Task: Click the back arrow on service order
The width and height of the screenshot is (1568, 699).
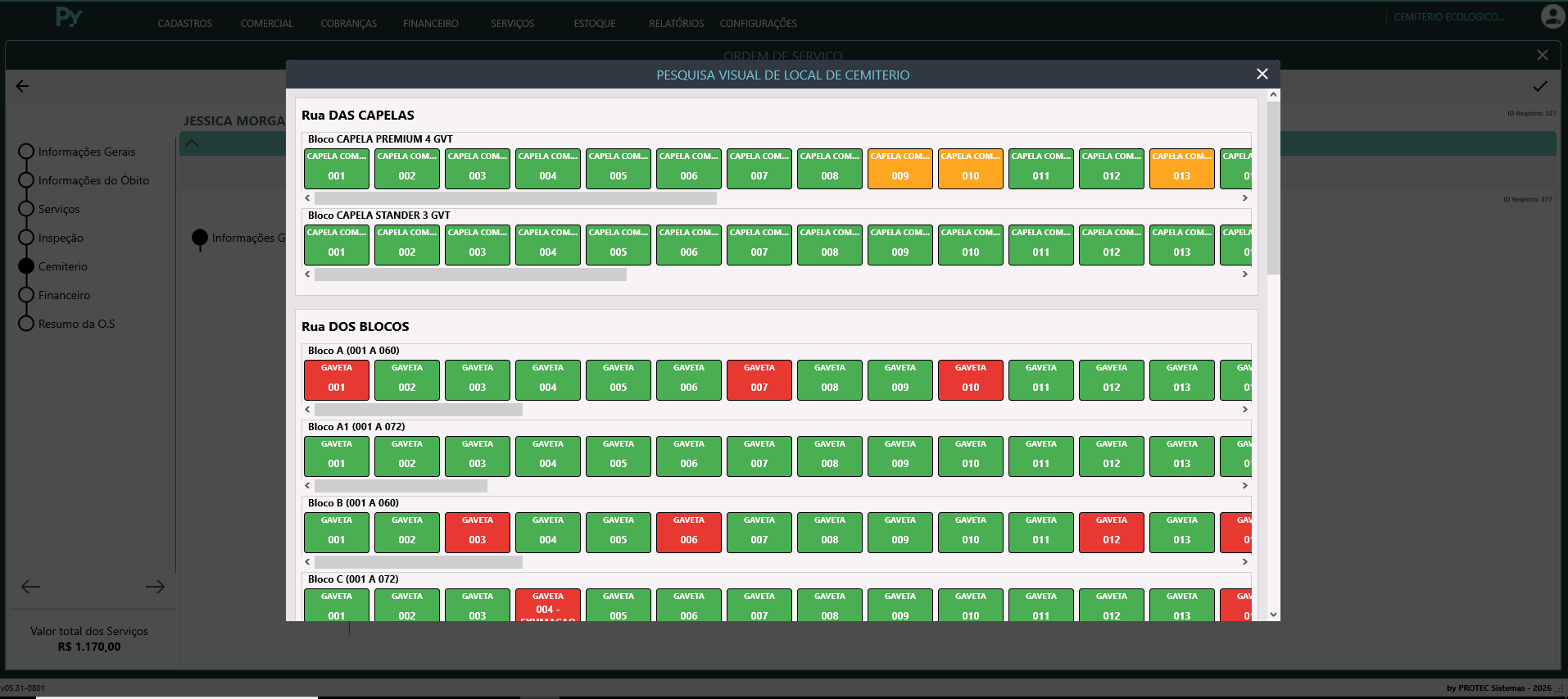Action: coord(23,86)
